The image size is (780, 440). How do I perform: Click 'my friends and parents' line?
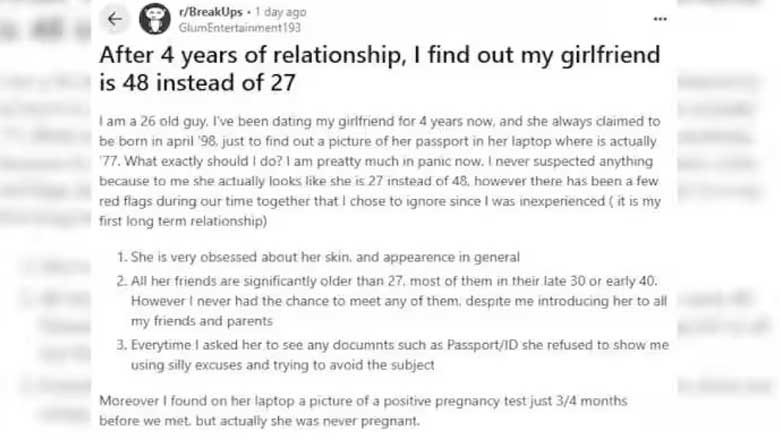click(x=201, y=321)
